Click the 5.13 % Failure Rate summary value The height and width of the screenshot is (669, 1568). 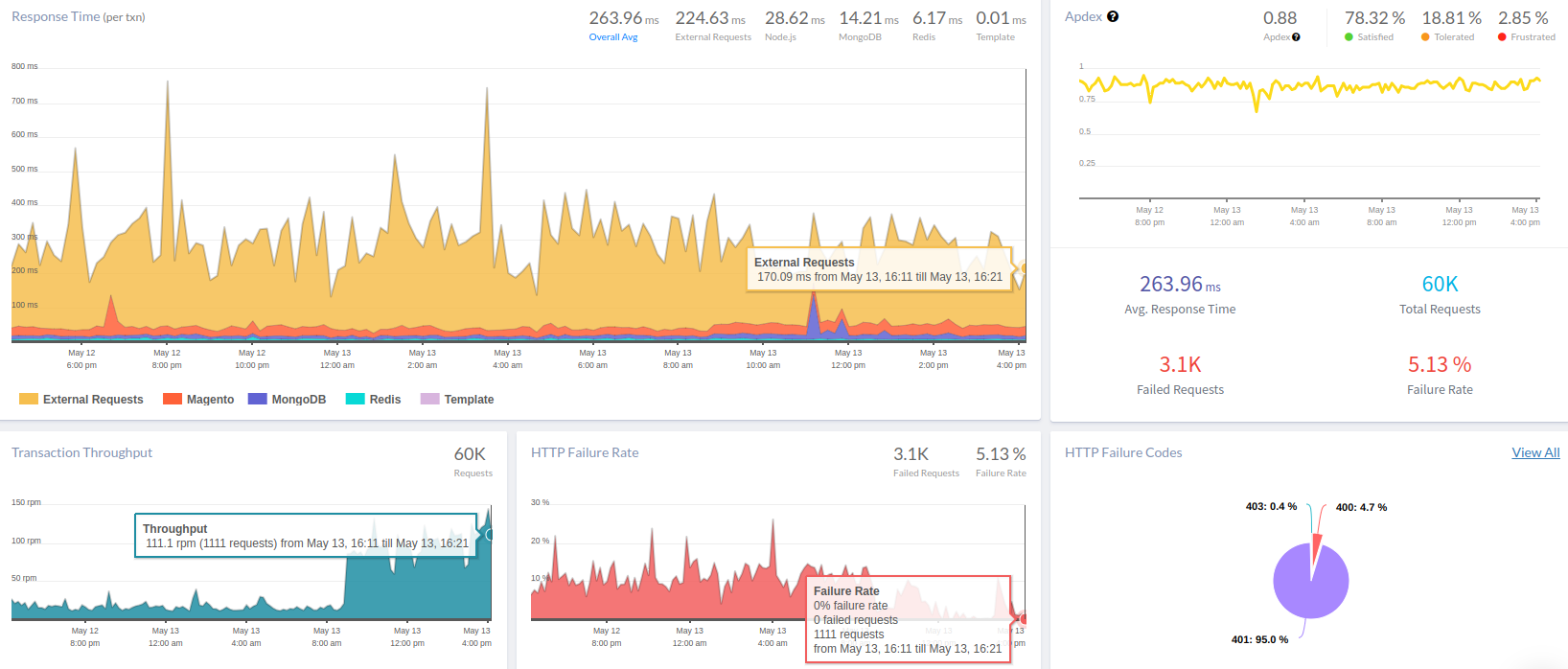[1439, 364]
